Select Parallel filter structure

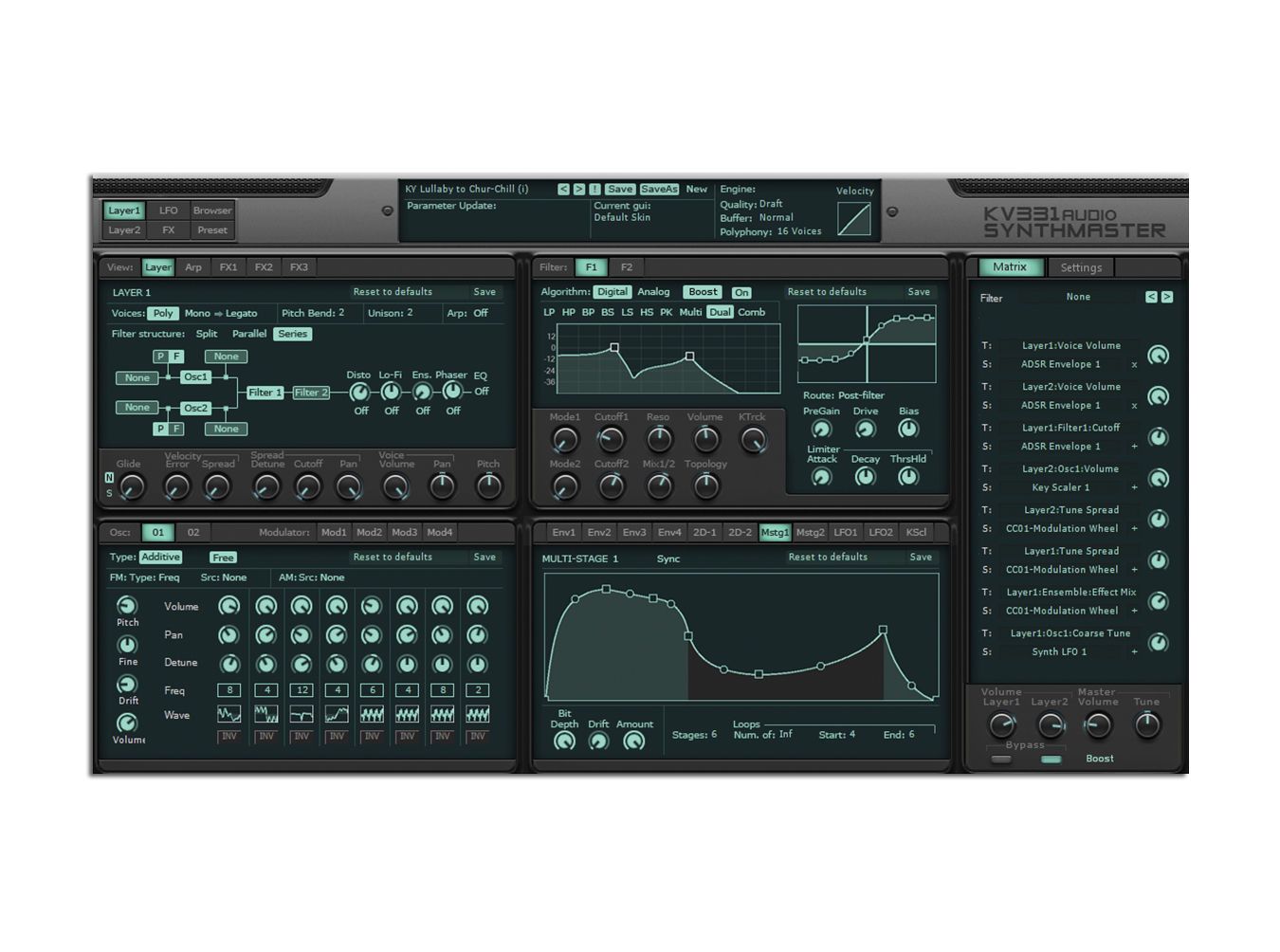pyautogui.click(x=249, y=334)
